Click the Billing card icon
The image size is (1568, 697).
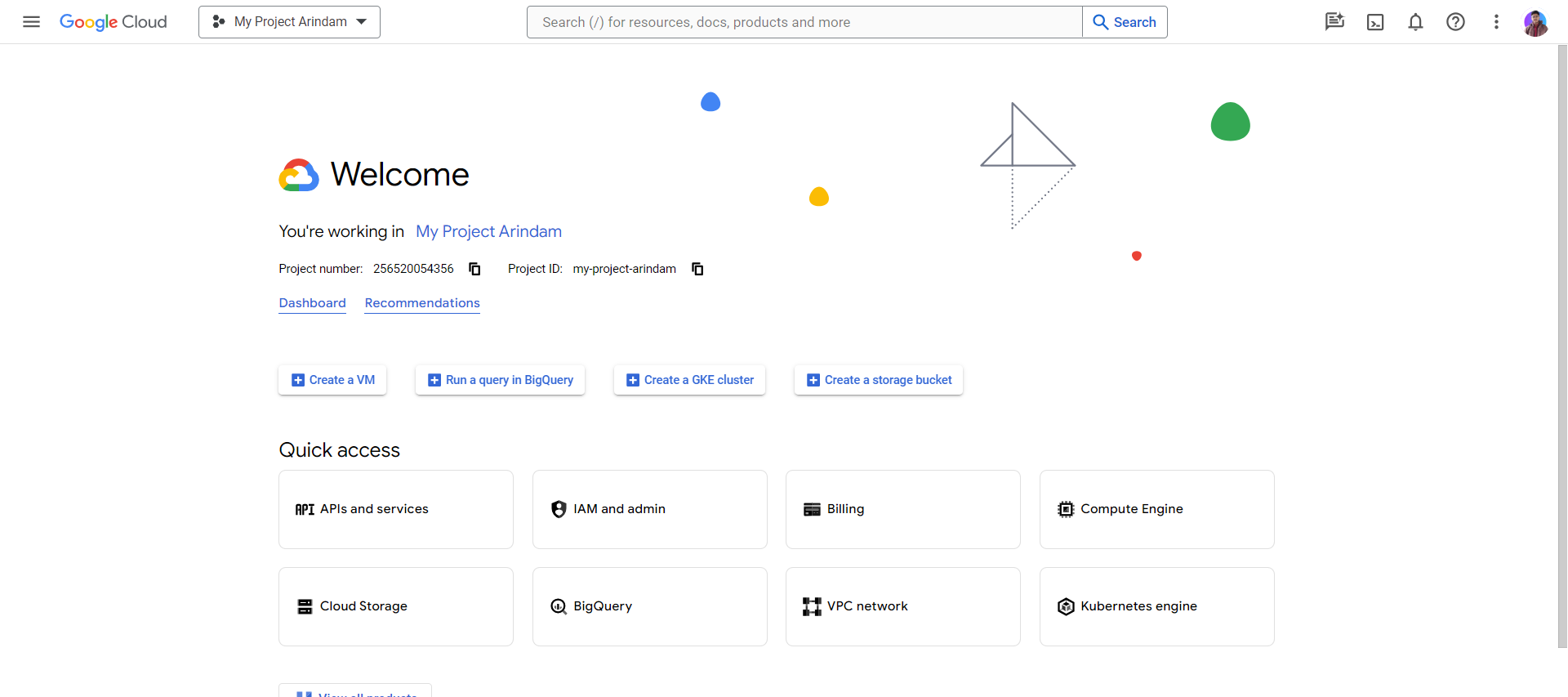[x=812, y=509]
